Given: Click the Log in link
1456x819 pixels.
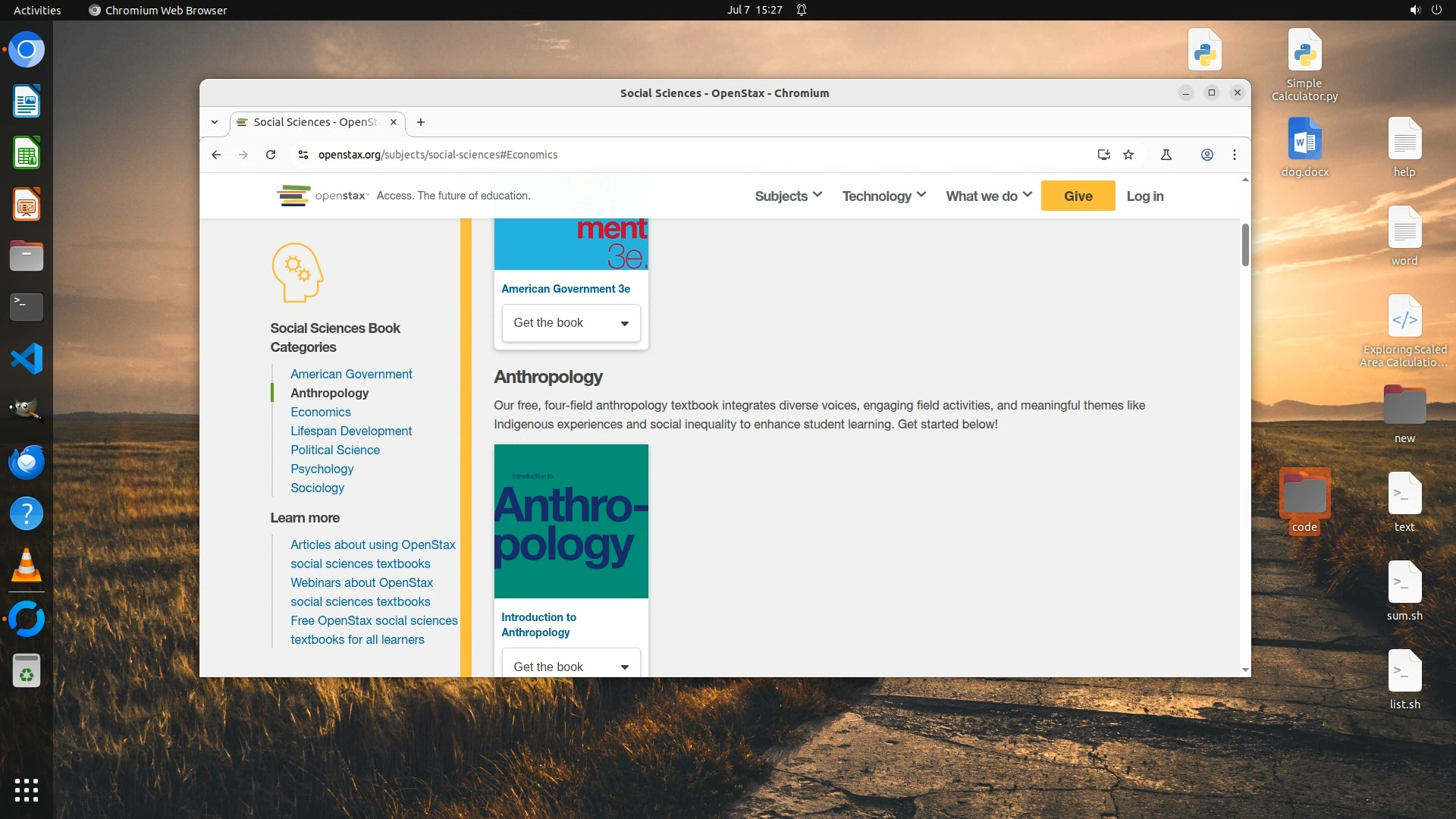Looking at the screenshot, I should click(x=1144, y=196).
